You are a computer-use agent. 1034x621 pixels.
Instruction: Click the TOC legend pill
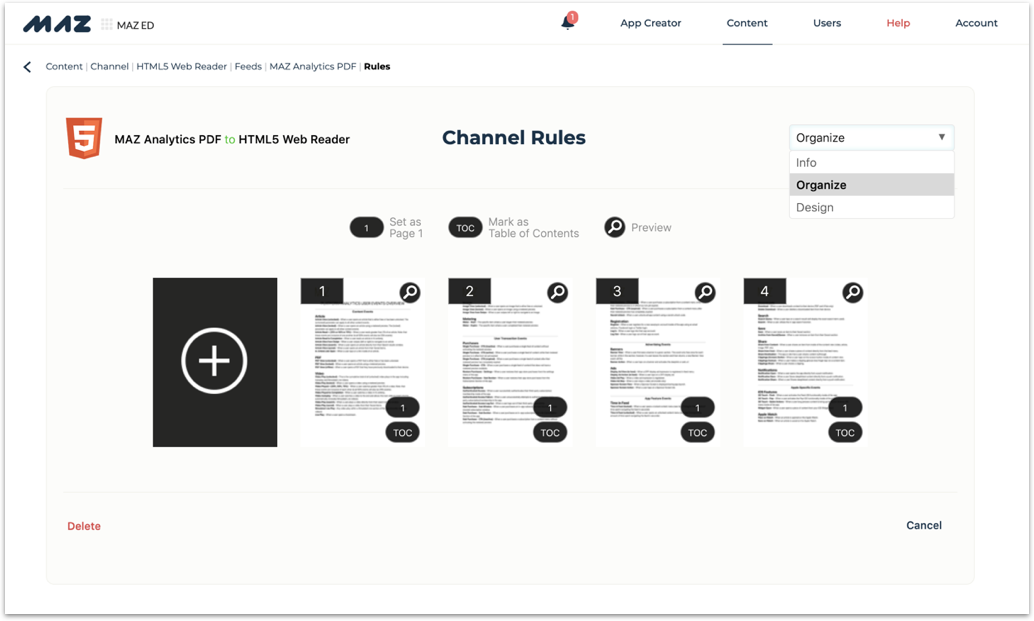pyautogui.click(x=466, y=228)
